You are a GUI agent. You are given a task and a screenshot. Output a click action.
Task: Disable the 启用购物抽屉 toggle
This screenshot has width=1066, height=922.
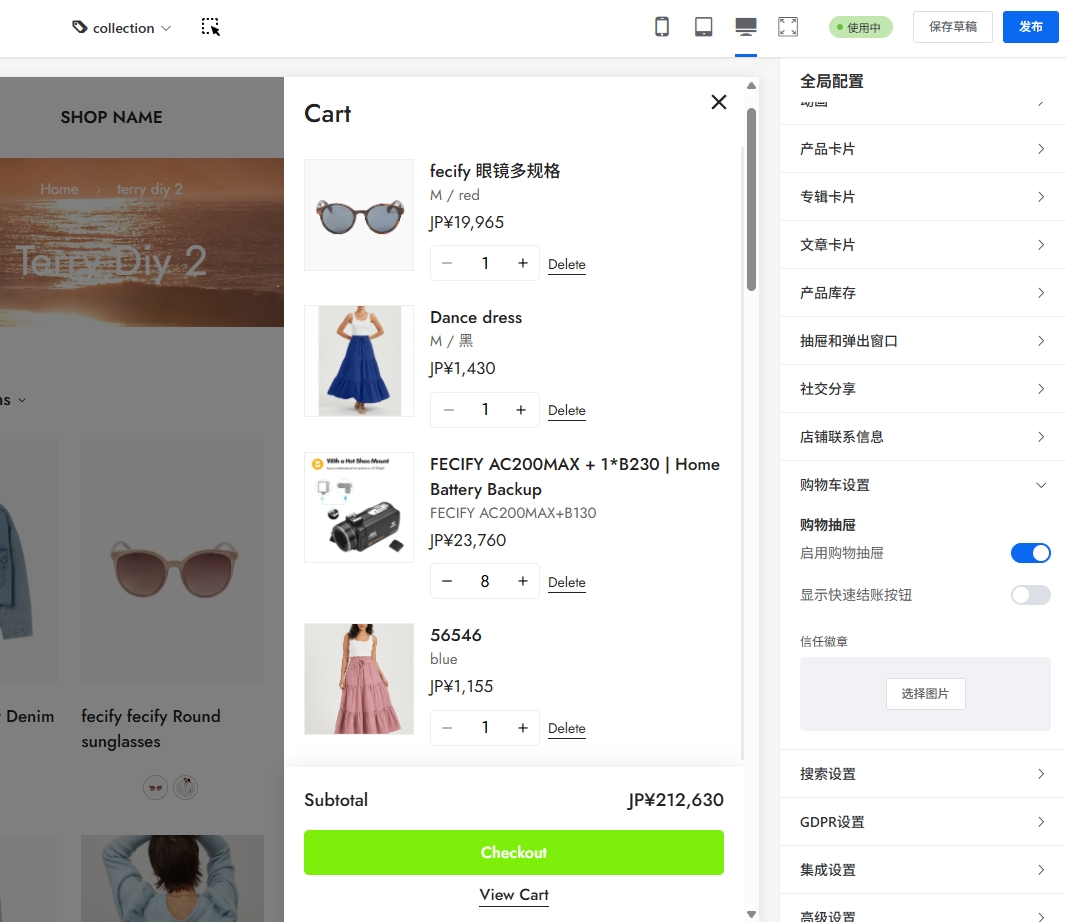pyautogui.click(x=1030, y=553)
